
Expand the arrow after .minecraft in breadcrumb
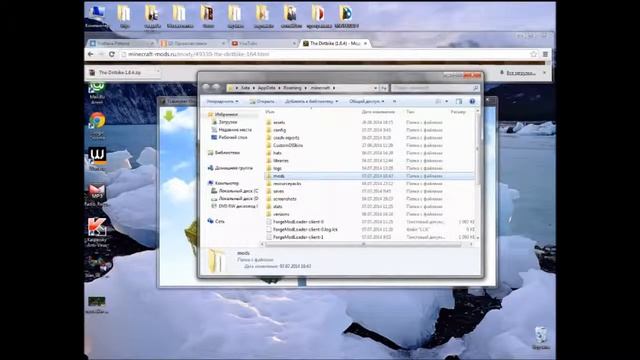pos(334,88)
